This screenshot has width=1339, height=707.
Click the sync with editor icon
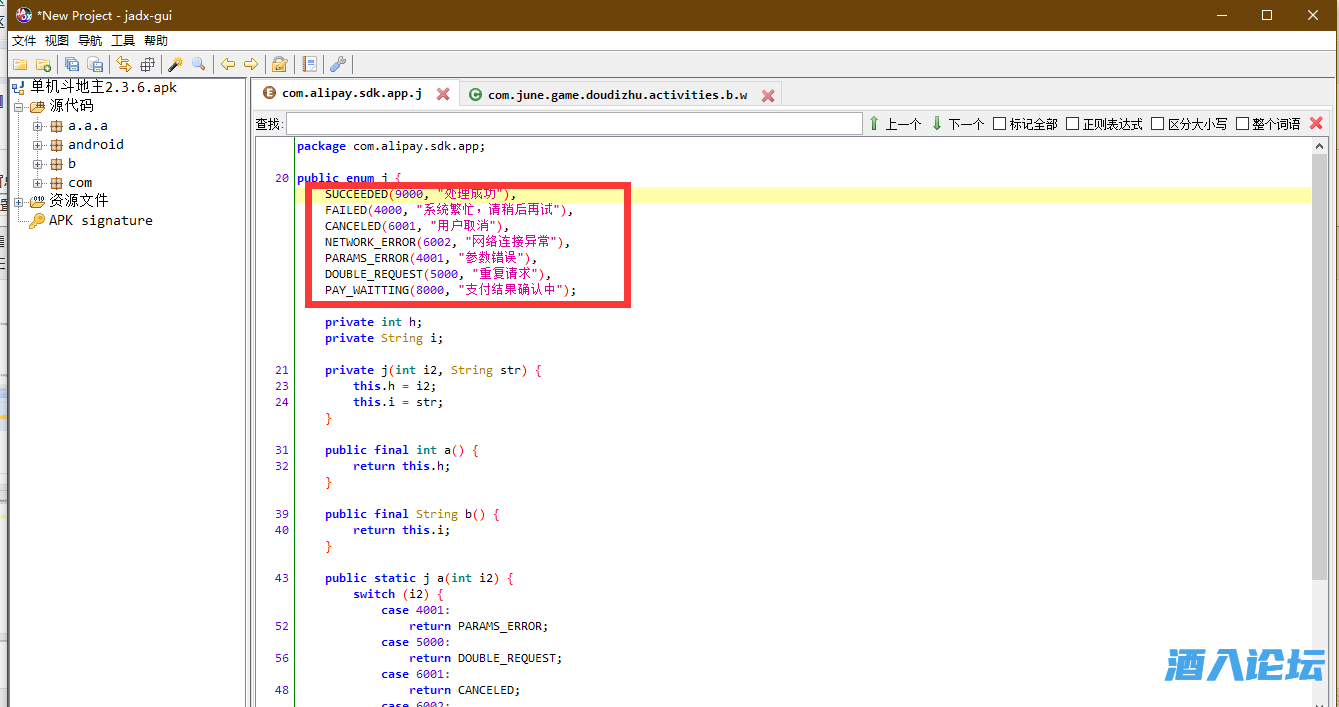pos(123,64)
